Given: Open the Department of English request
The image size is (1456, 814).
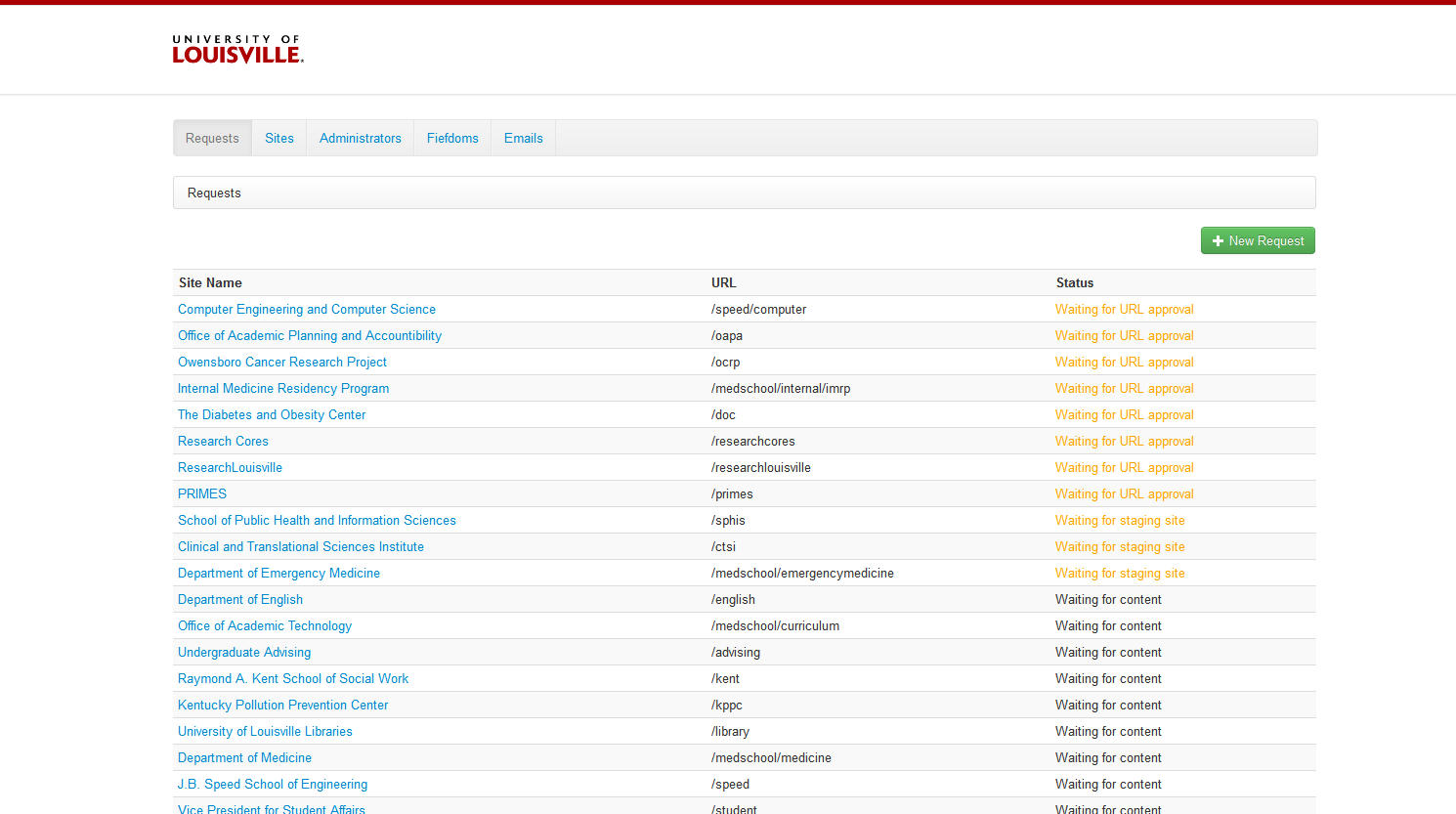Looking at the screenshot, I should coord(240,599).
